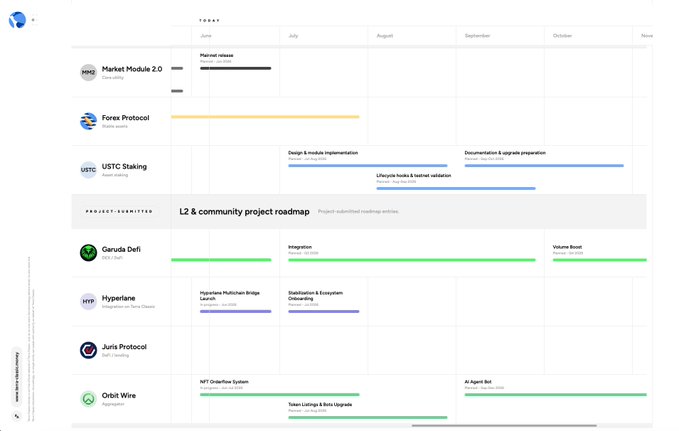
Task: Click the black Mainnet release progress bar
Action: (x=236, y=68)
